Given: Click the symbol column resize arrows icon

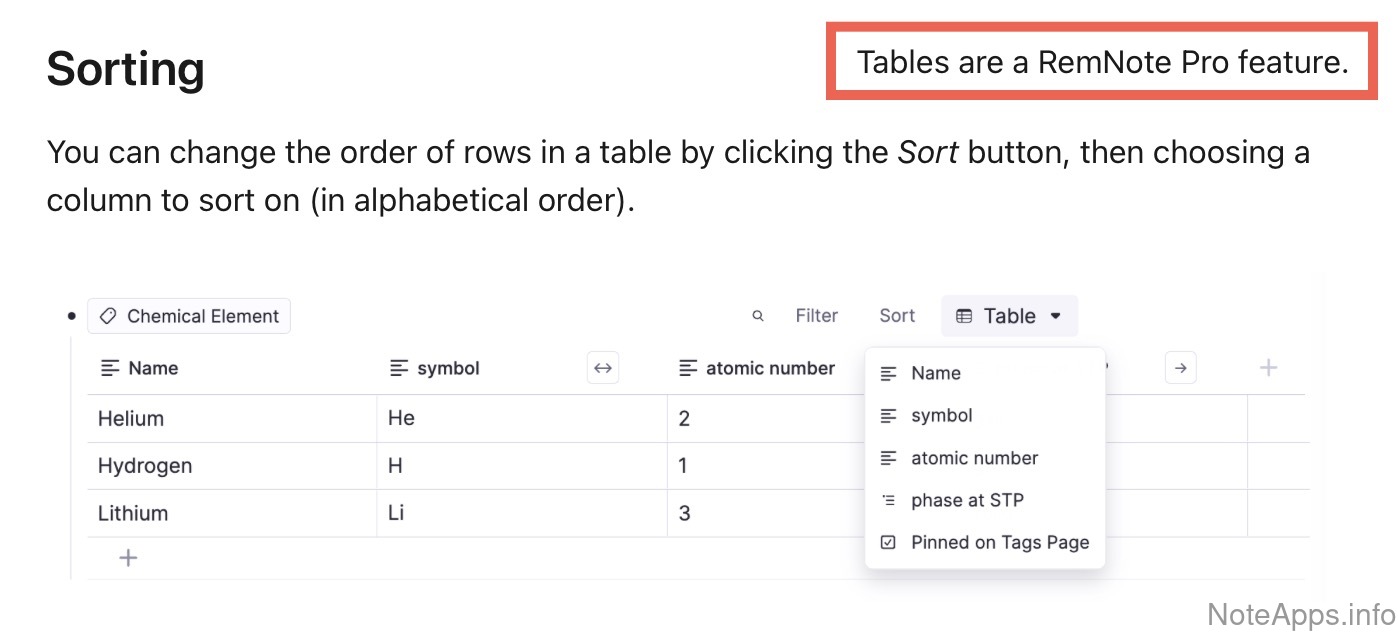Looking at the screenshot, I should (603, 368).
